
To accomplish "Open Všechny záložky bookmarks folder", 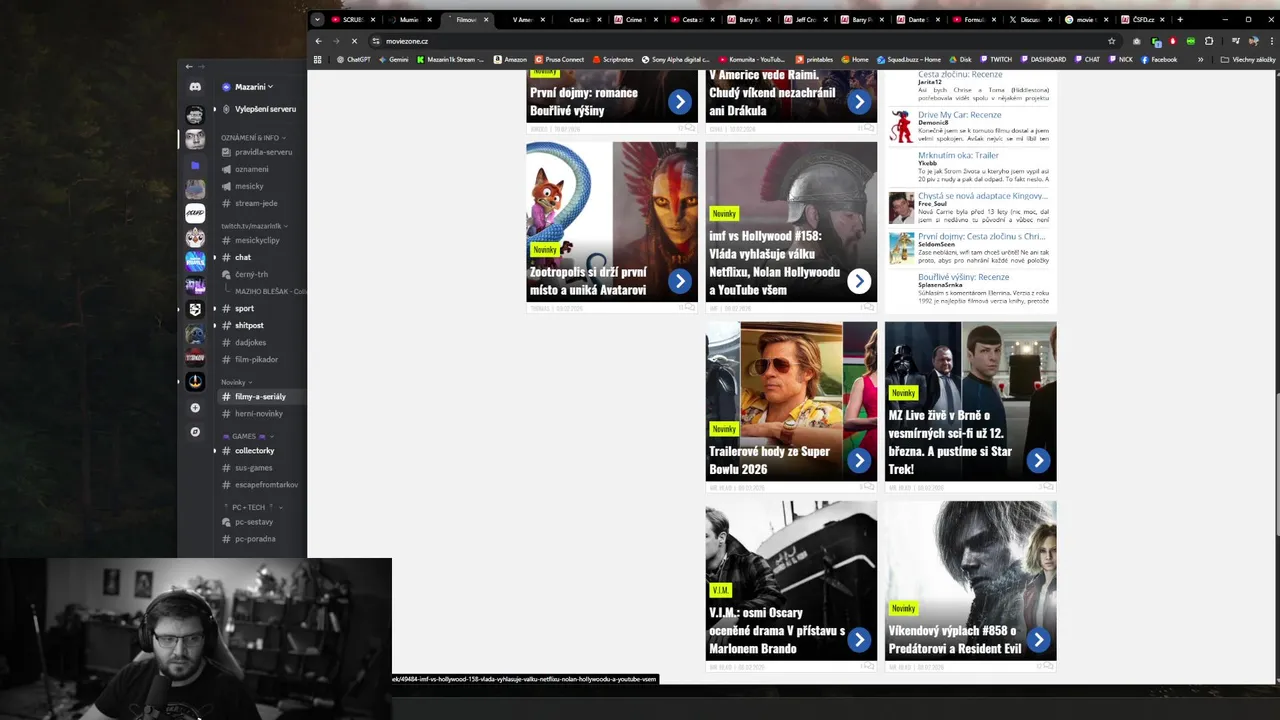I will (x=1248, y=60).
